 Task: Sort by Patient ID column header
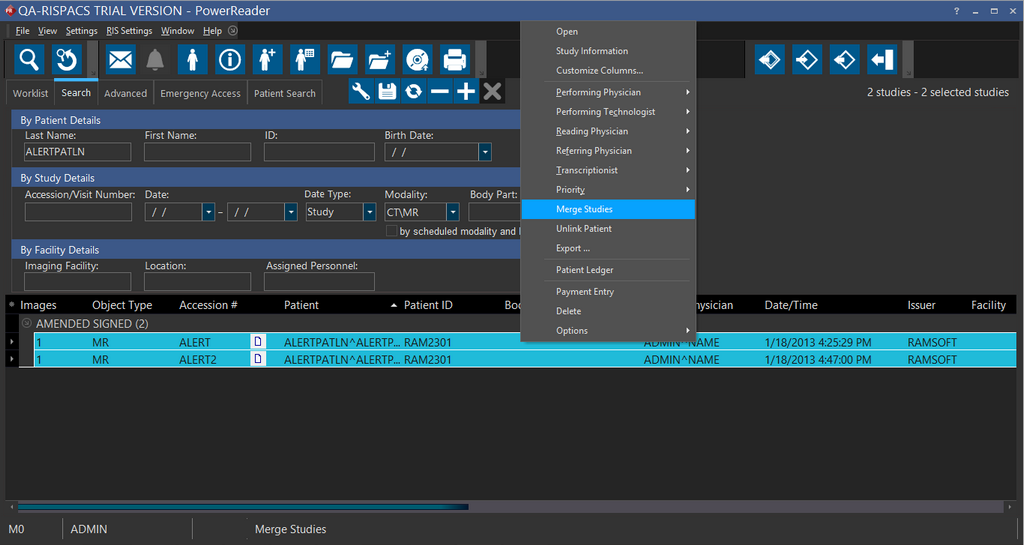(428, 305)
